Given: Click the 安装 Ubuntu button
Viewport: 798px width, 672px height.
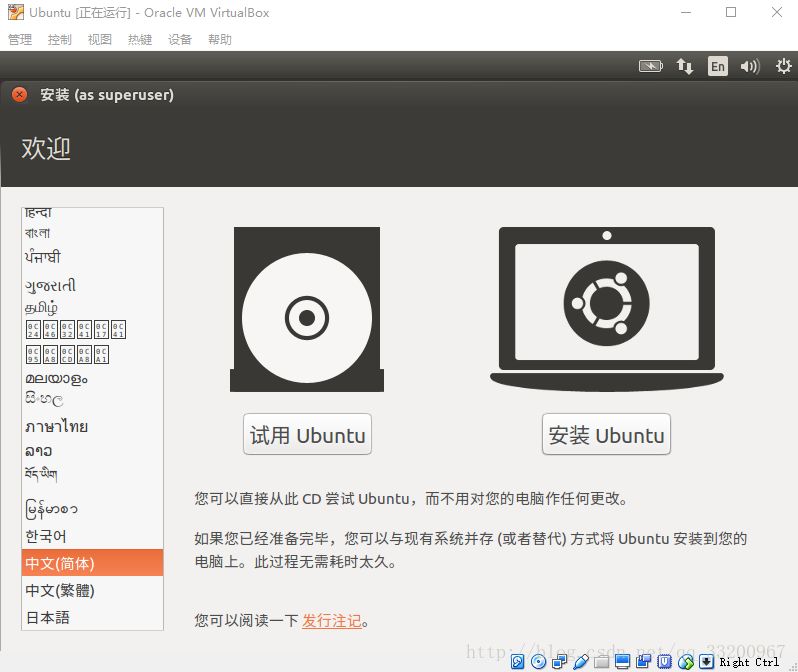Looking at the screenshot, I should pyautogui.click(x=606, y=434).
